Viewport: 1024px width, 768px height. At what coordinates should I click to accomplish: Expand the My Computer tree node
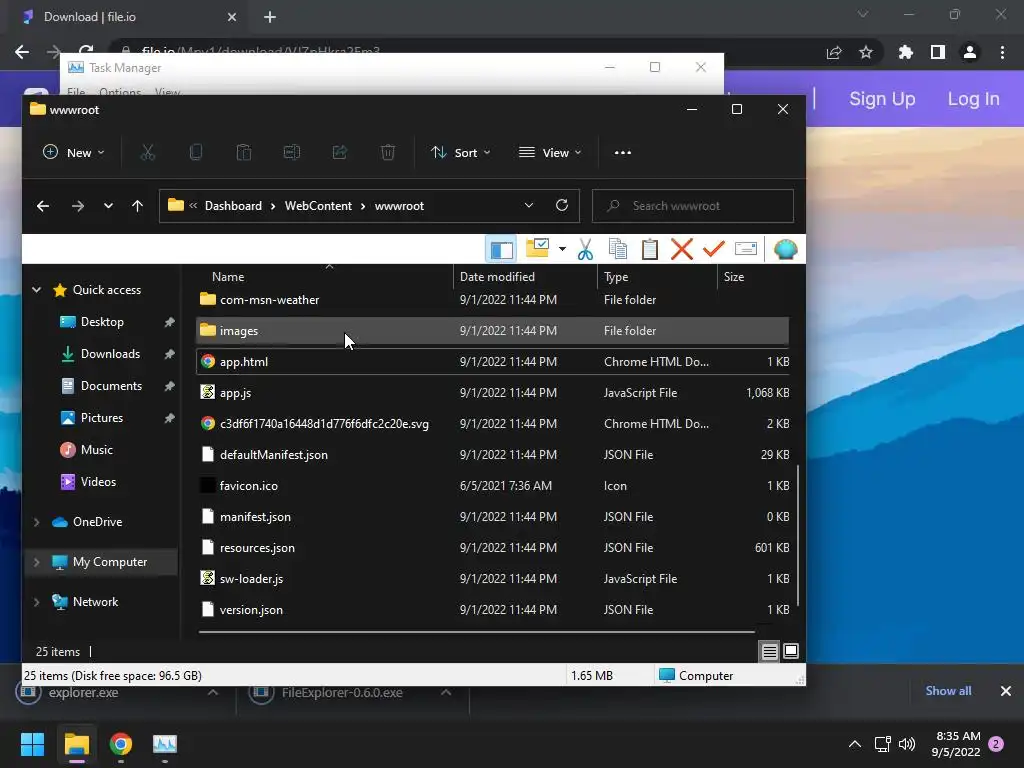[x=37, y=562]
